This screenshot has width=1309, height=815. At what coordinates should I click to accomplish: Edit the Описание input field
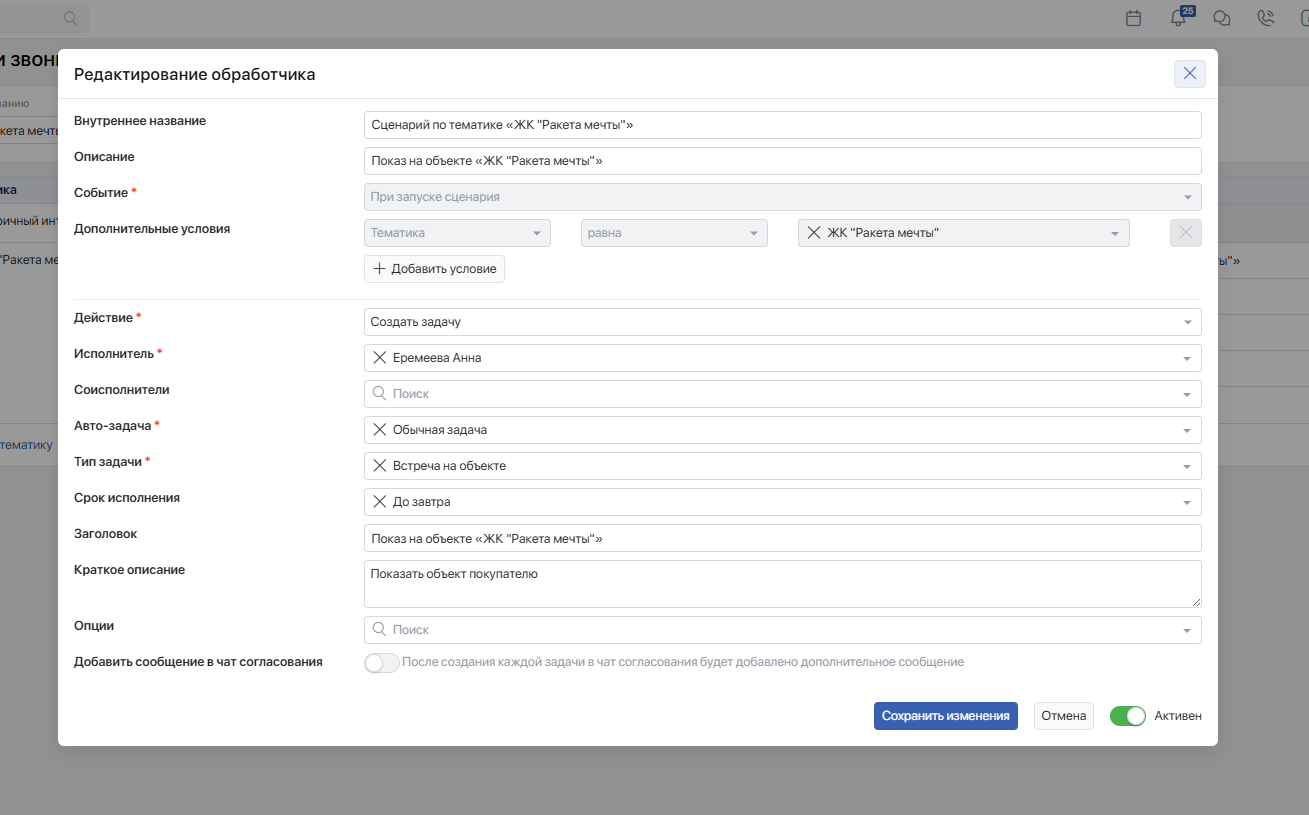click(x=783, y=161)
